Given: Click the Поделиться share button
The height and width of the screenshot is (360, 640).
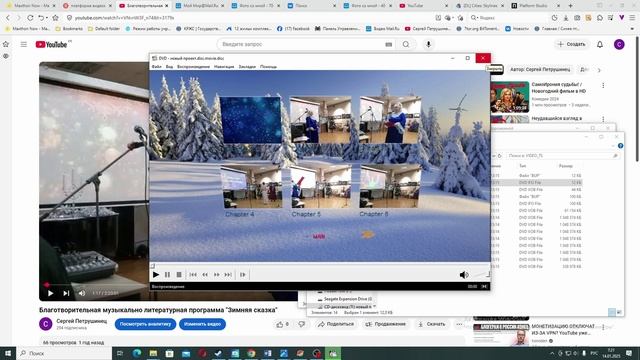Looking at the screenshot, I should 336,324.
